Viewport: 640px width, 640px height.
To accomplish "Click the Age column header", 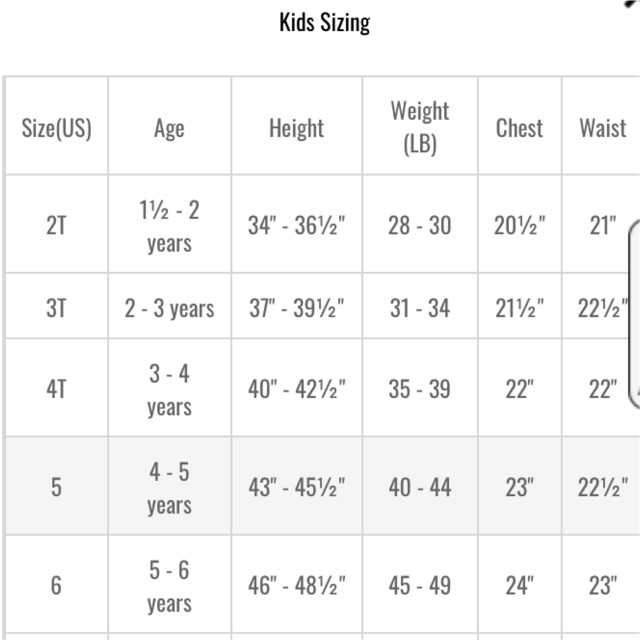I will tap(169, 128).
